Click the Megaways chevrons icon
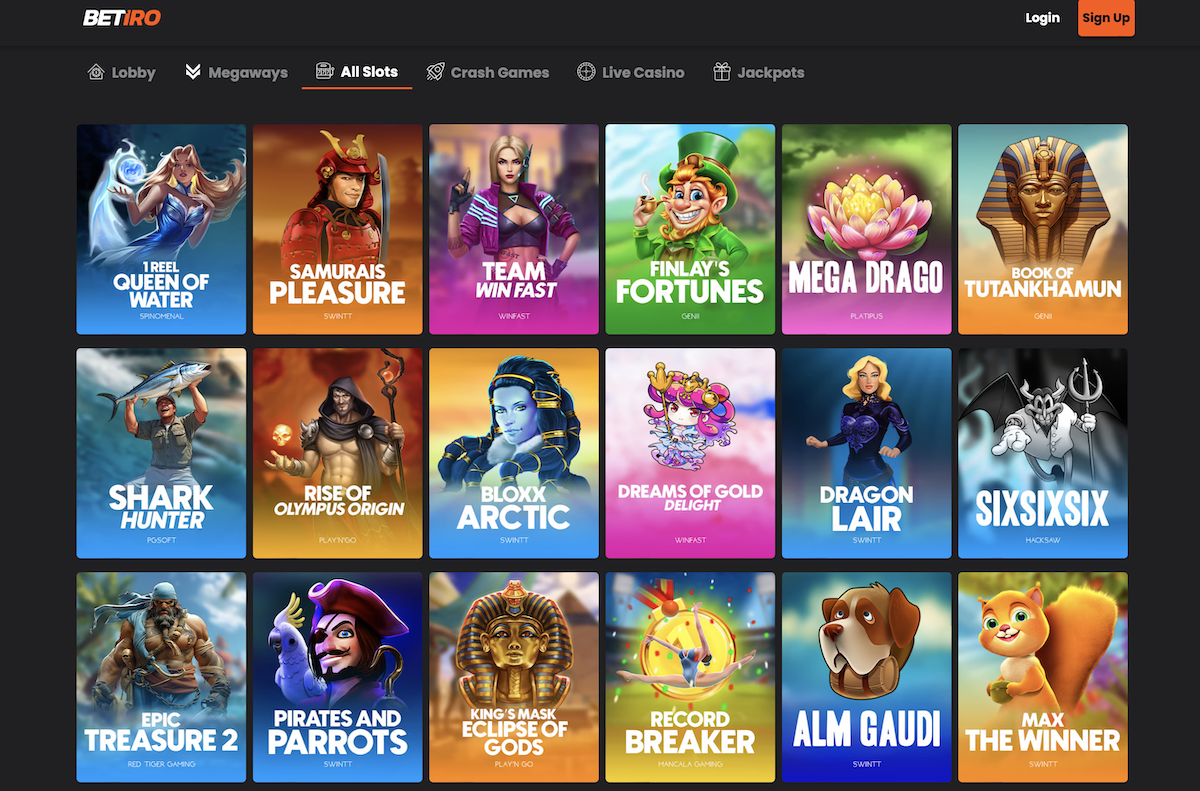The image size is (1200, 791). click(193, 72)
